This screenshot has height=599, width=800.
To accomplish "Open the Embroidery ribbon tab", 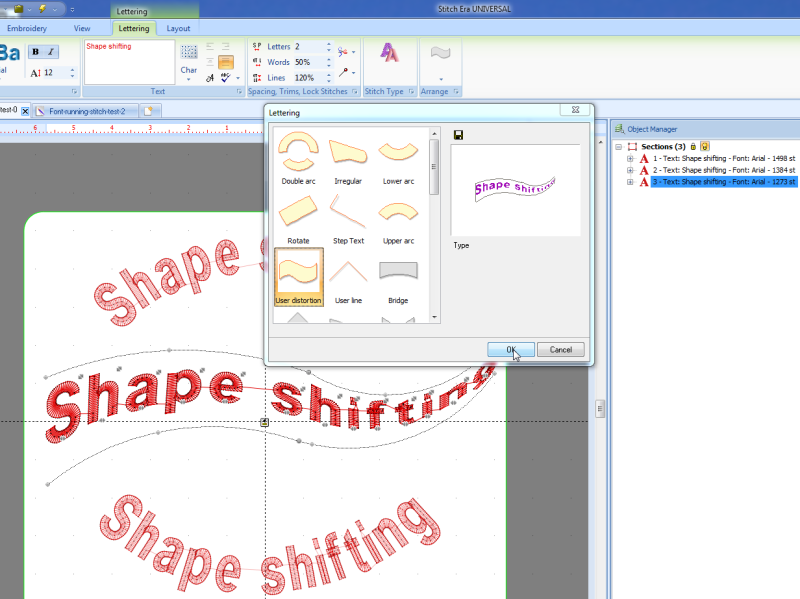I will pos(27,29).
